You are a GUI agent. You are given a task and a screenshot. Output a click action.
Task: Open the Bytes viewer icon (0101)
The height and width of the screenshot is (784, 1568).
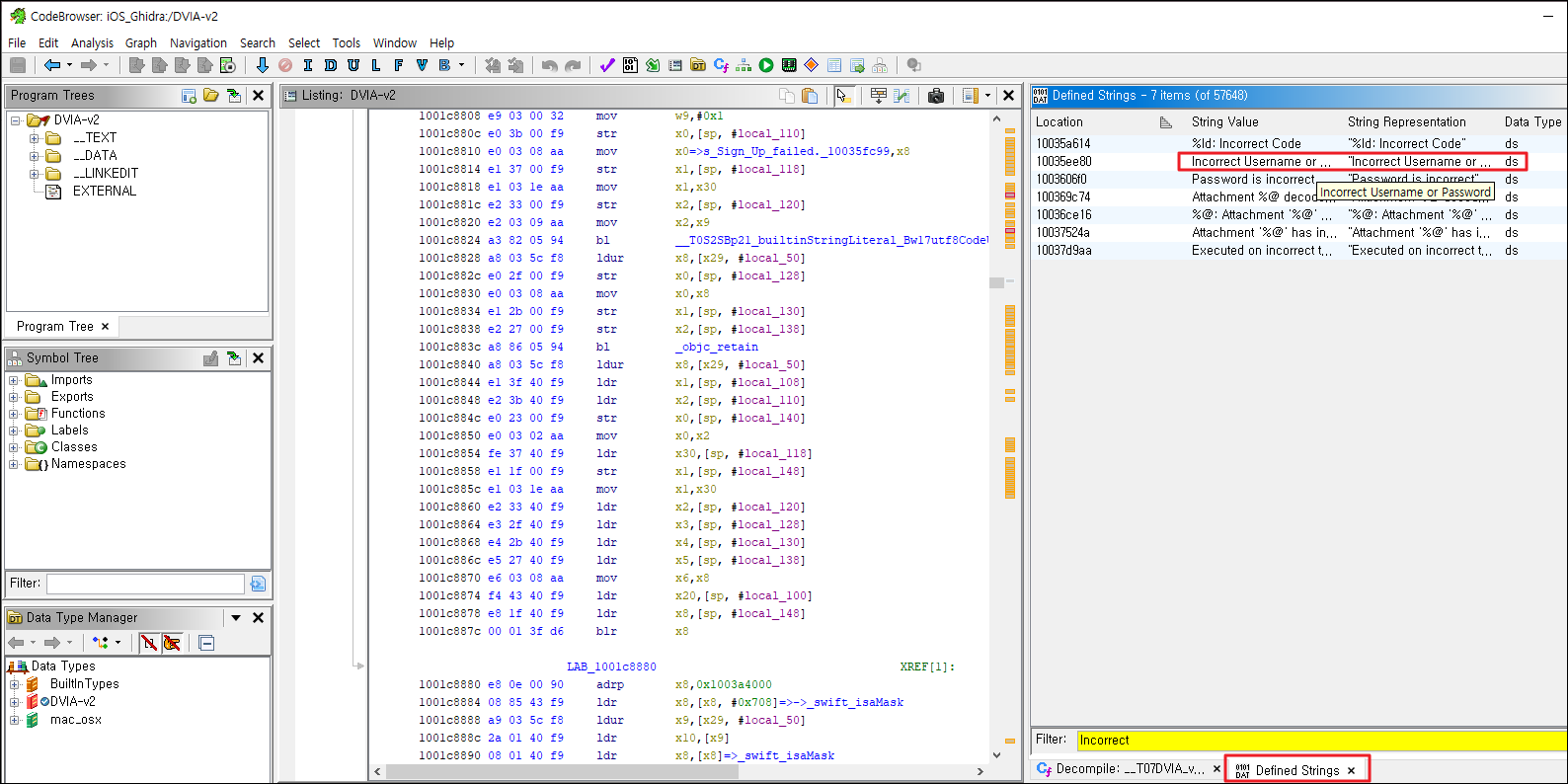[x=630, y=65]
